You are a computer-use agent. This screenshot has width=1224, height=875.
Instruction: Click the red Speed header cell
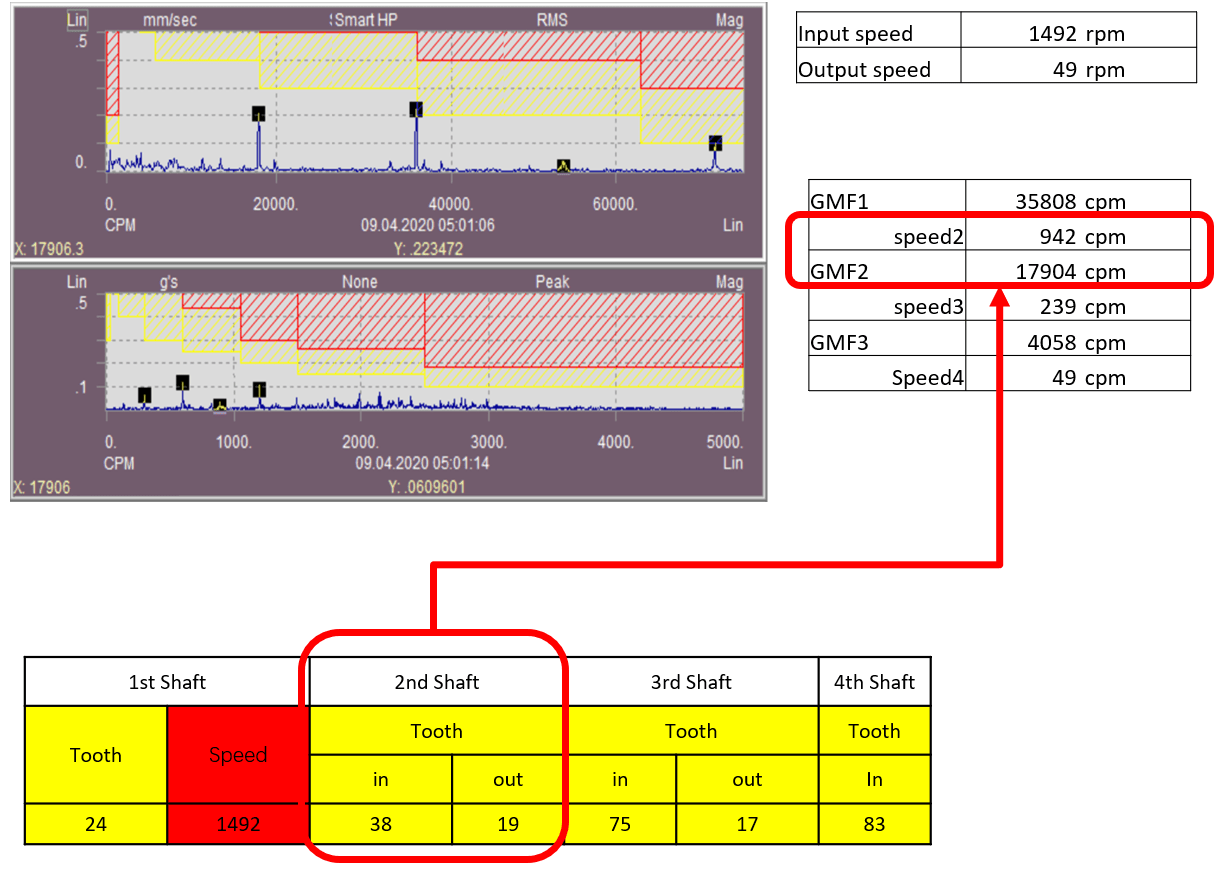pos(238,755)
